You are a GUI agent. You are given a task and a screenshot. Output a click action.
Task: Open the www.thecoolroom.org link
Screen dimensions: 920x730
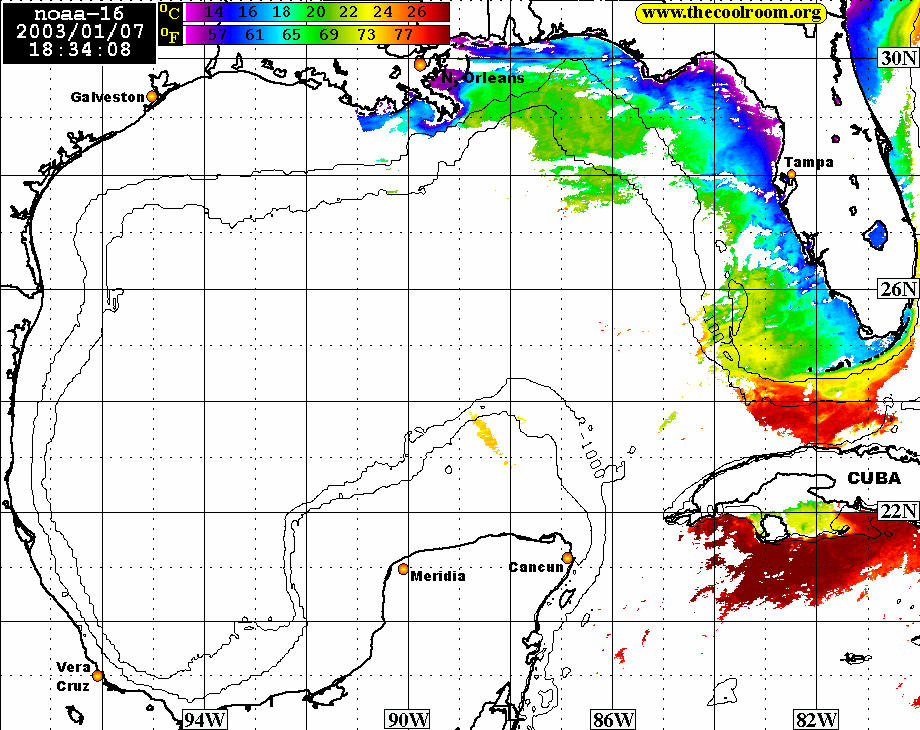(x=731, y=13)
